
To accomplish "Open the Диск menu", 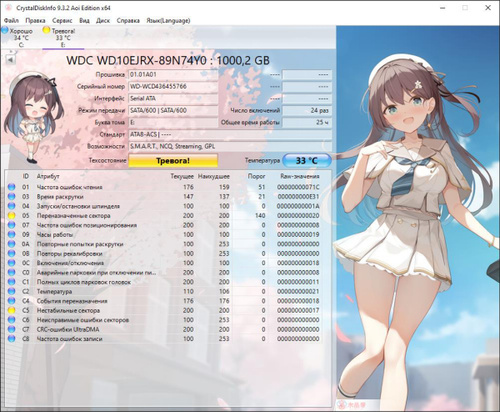I will (103, 20).
